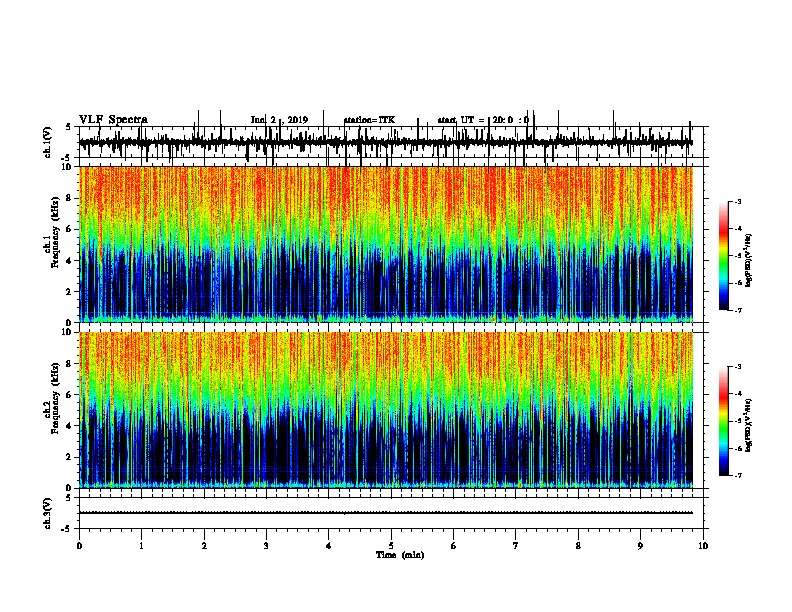
Task: Click the '-3' label on ch.2 colorbar
Action: coord(738,367)
